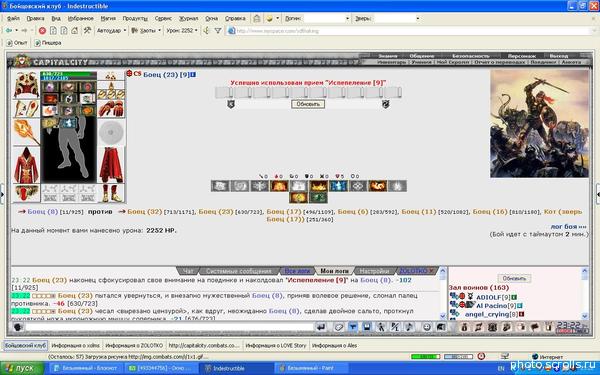The height and width of the screenshot is (375, 600).
Task: Click the smiley face icon in chat bar
Action: (x=427, y=327)
